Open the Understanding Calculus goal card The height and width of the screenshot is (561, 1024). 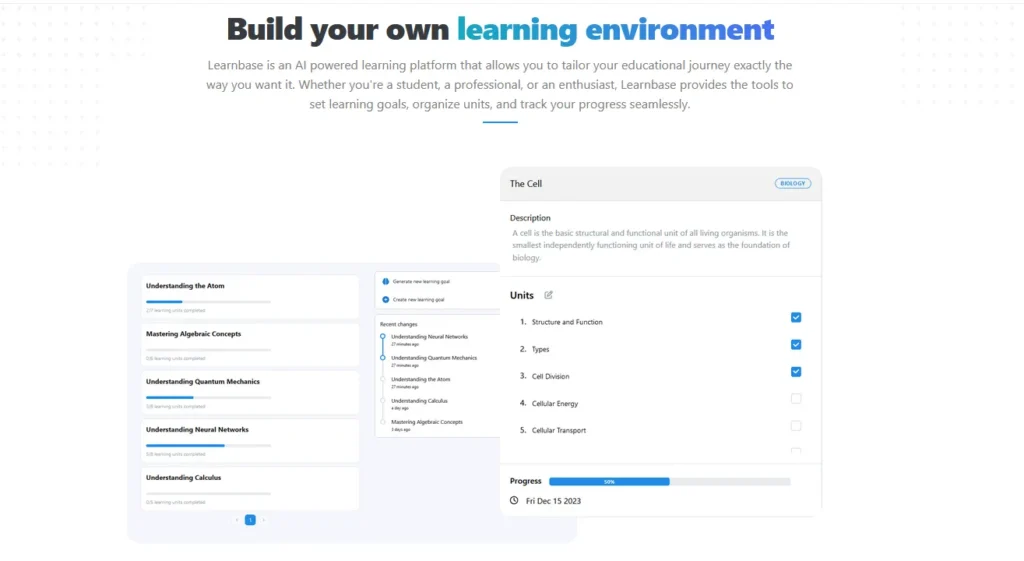click(x=250, y=489)
